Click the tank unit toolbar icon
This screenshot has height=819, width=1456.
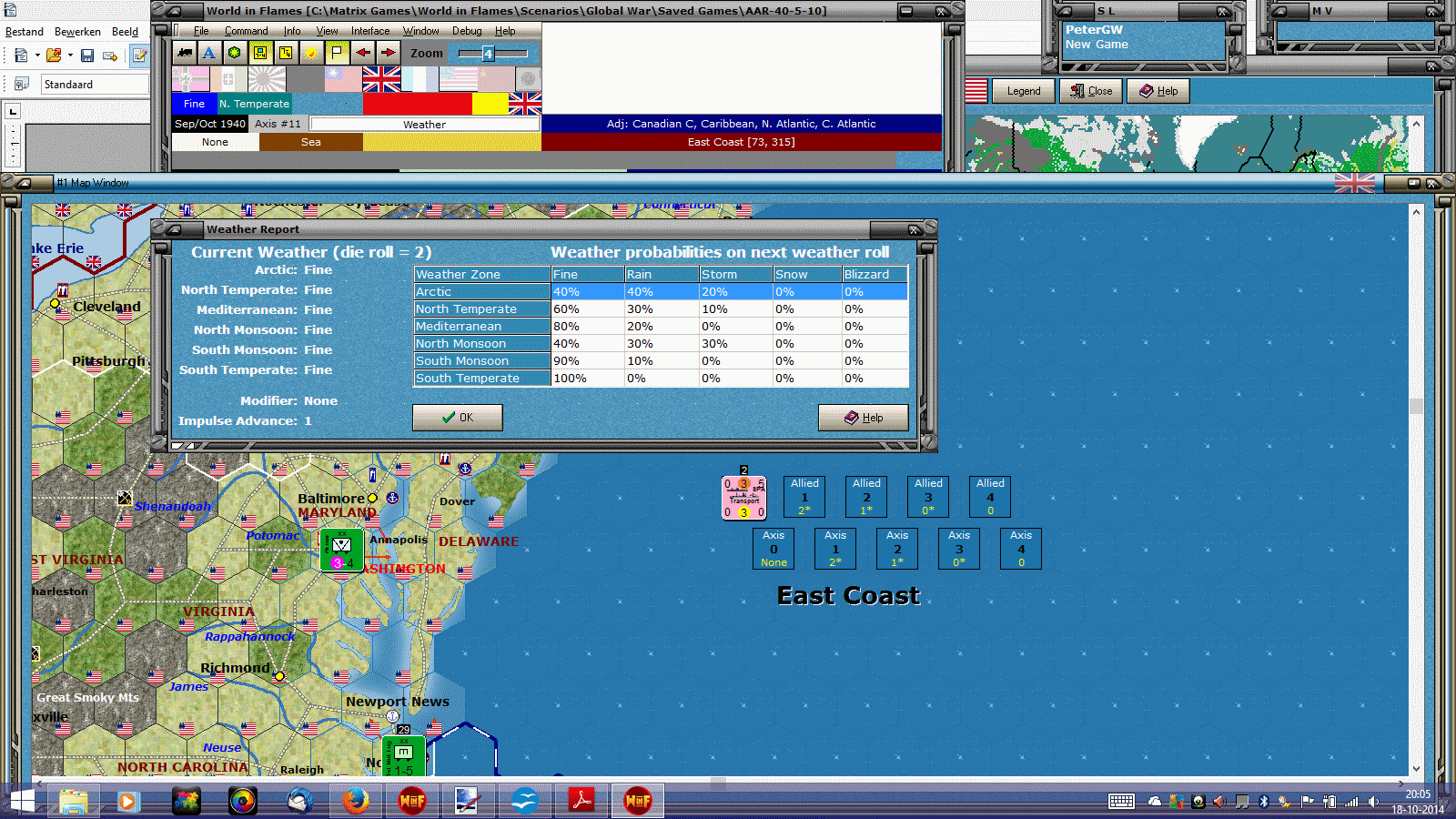185,53
